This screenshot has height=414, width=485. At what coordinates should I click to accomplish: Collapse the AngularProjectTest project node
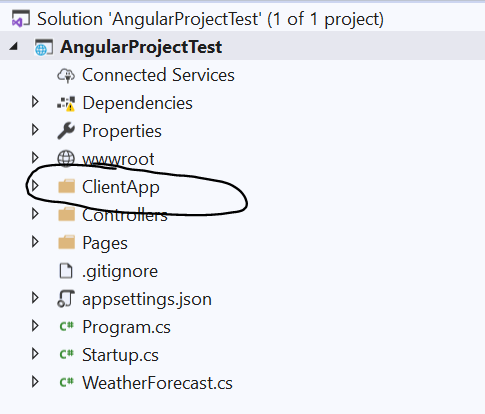(x=13, y=47)
